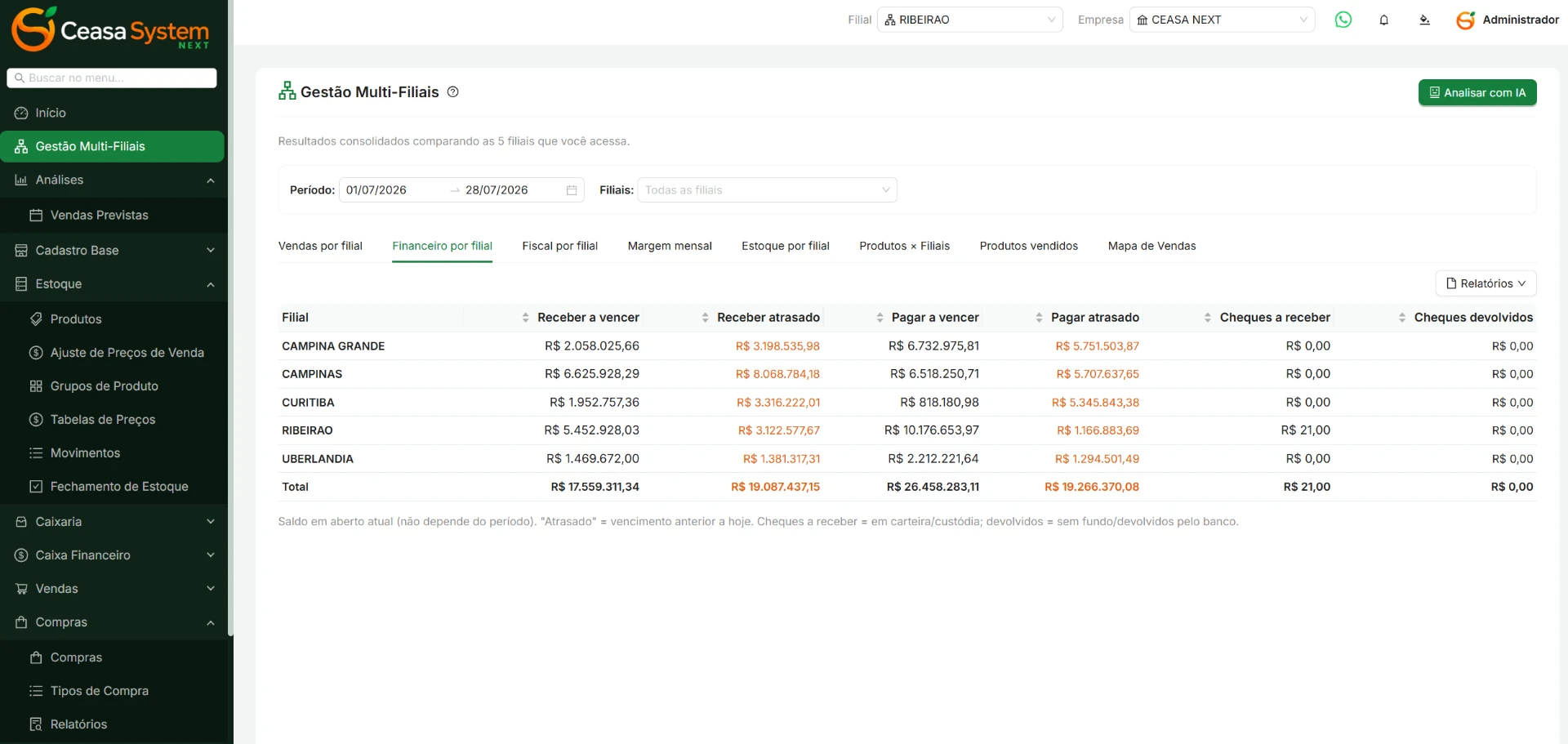Screen dimensions: 1568x744
Task: Open the Relatórios dropdown button
Action: tap(1486, 283)
